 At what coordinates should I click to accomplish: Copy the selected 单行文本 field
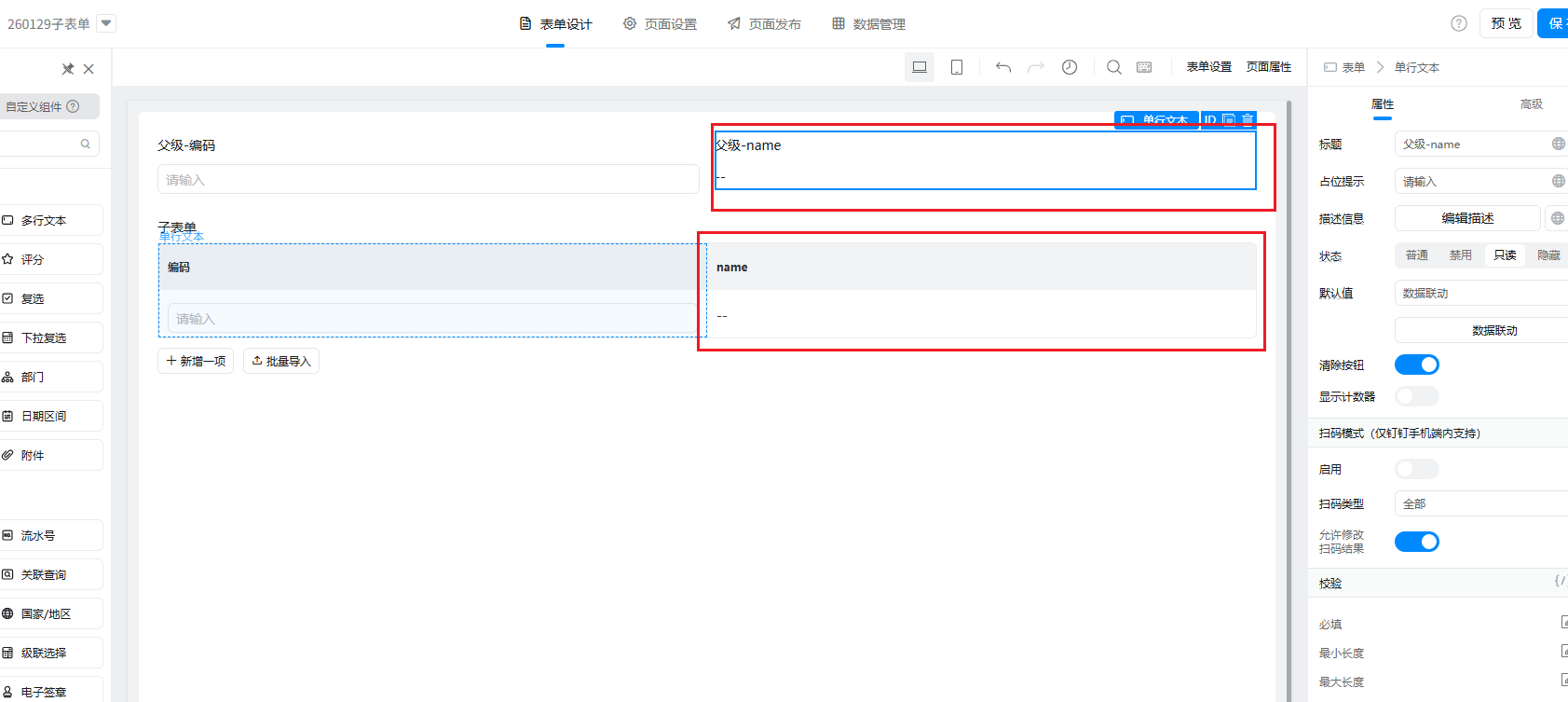[1229, 119]
